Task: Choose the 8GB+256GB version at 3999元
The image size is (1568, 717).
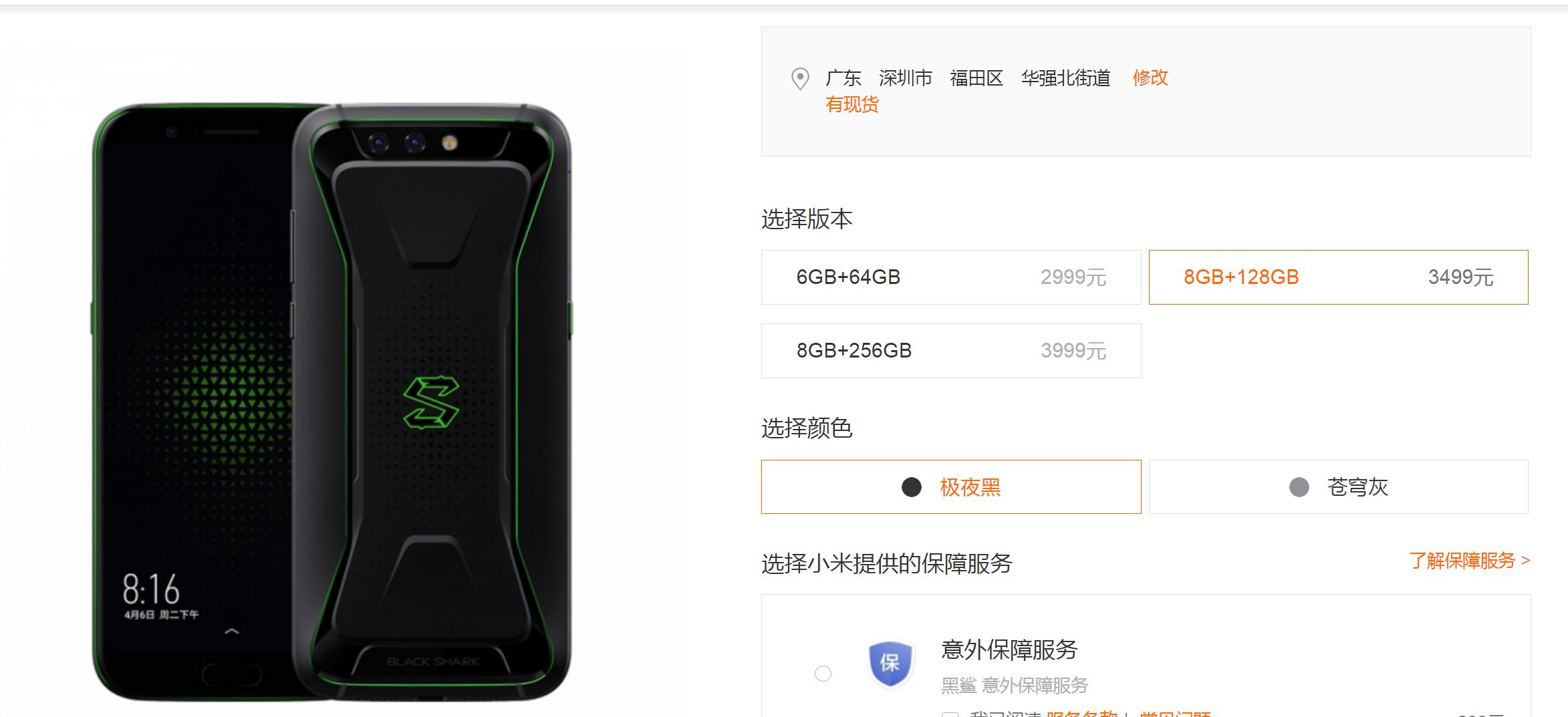Action: click(x=951, y=351)
